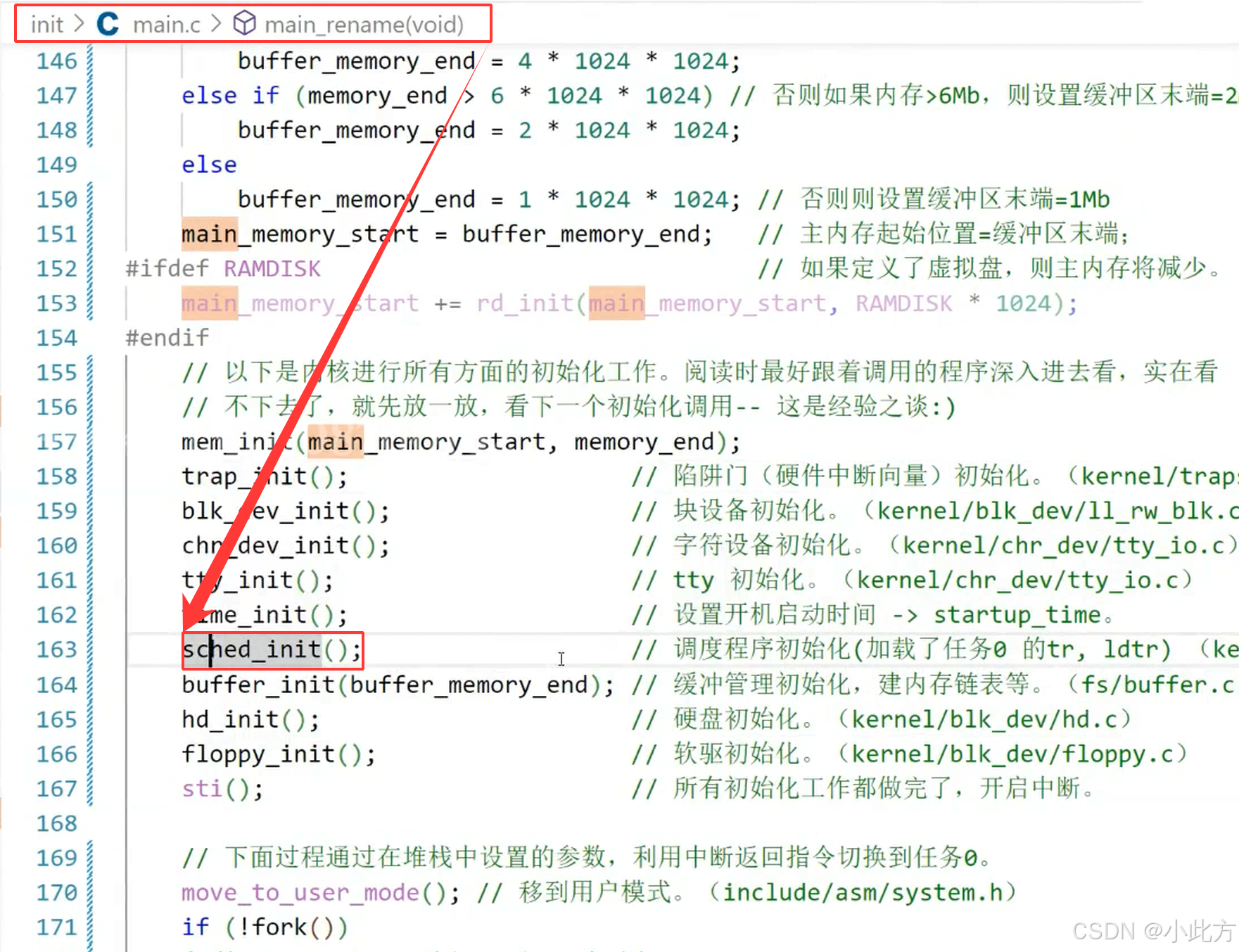Click the comment text on line 155
The height and width of the screenshot is (952, 1239).
pyautogui.click(x=699, y=372)
